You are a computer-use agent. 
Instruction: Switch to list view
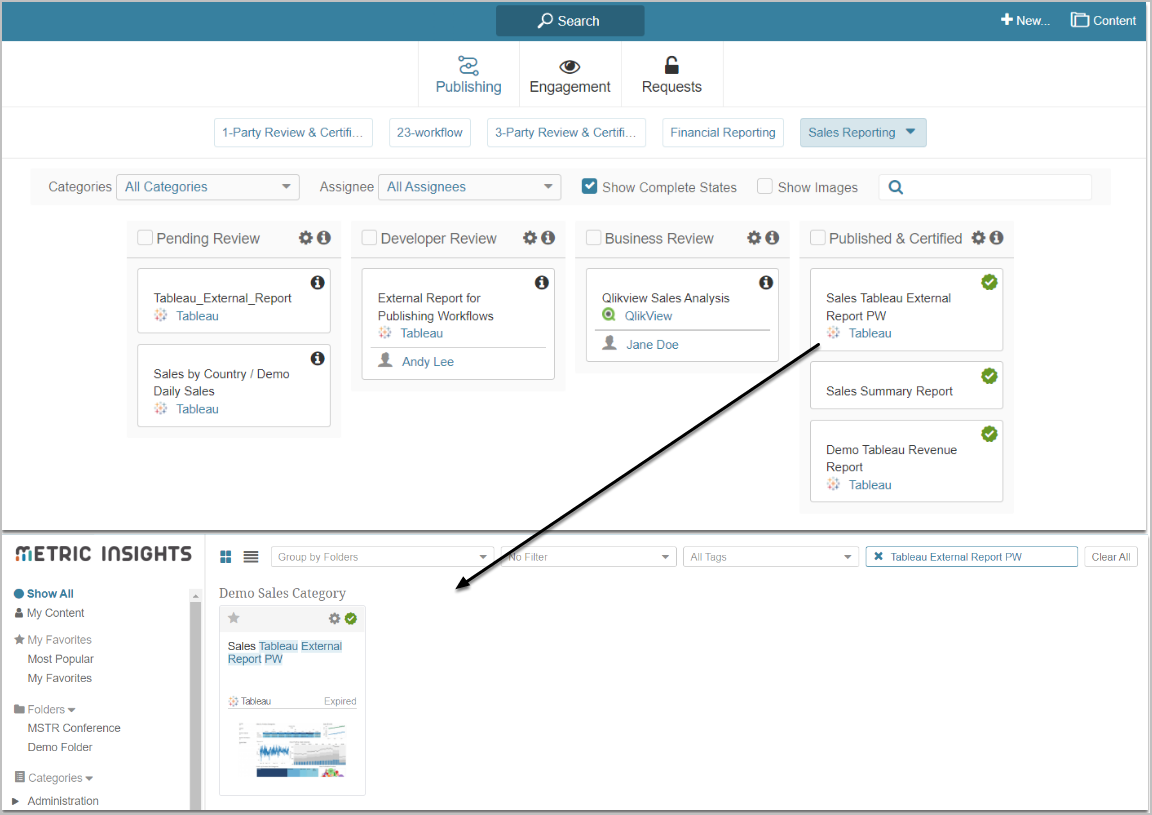(251, 557)
